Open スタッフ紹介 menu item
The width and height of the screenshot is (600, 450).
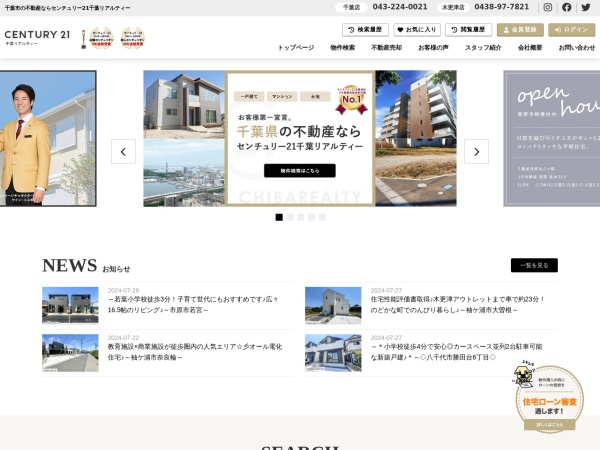pos(483,47)
